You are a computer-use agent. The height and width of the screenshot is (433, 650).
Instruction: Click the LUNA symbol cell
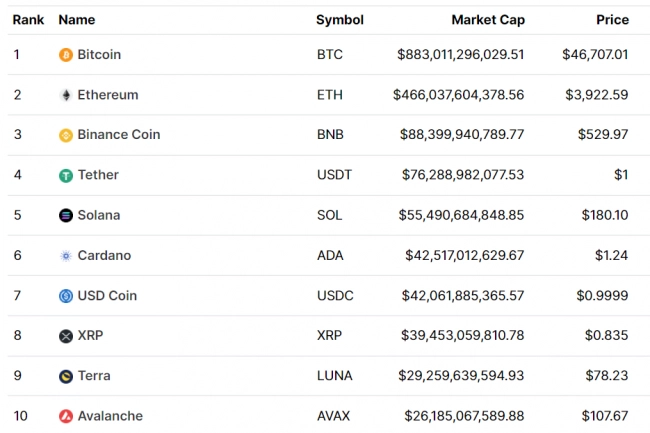333,376
